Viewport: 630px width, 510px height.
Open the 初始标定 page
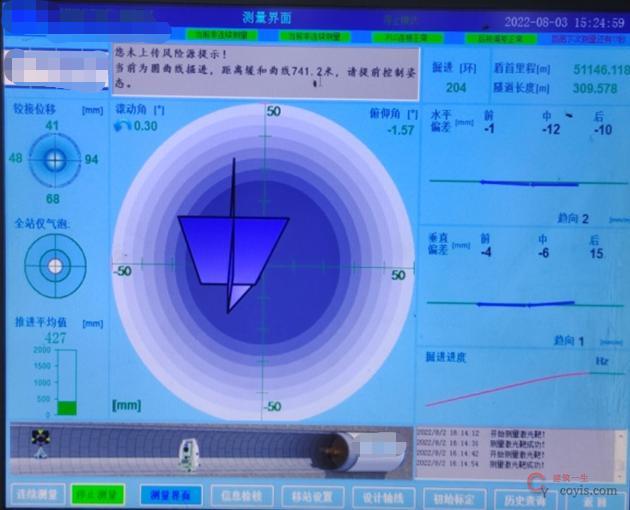click(x=454, y=499)
